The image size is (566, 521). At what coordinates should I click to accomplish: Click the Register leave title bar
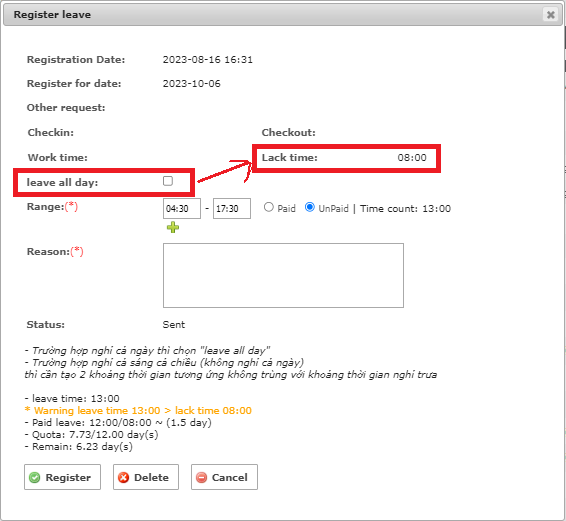[283, 15]
